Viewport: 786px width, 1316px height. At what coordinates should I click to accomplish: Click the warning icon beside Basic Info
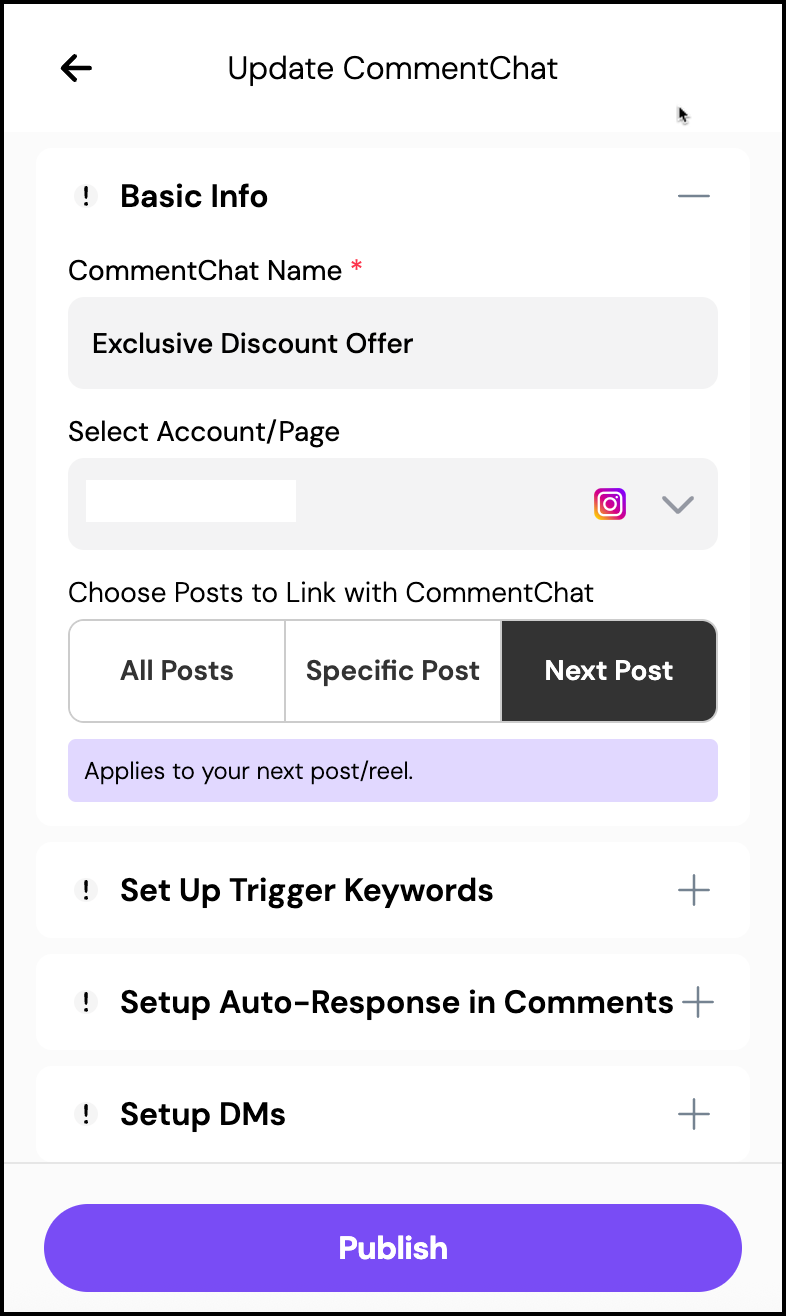point(86,197)
